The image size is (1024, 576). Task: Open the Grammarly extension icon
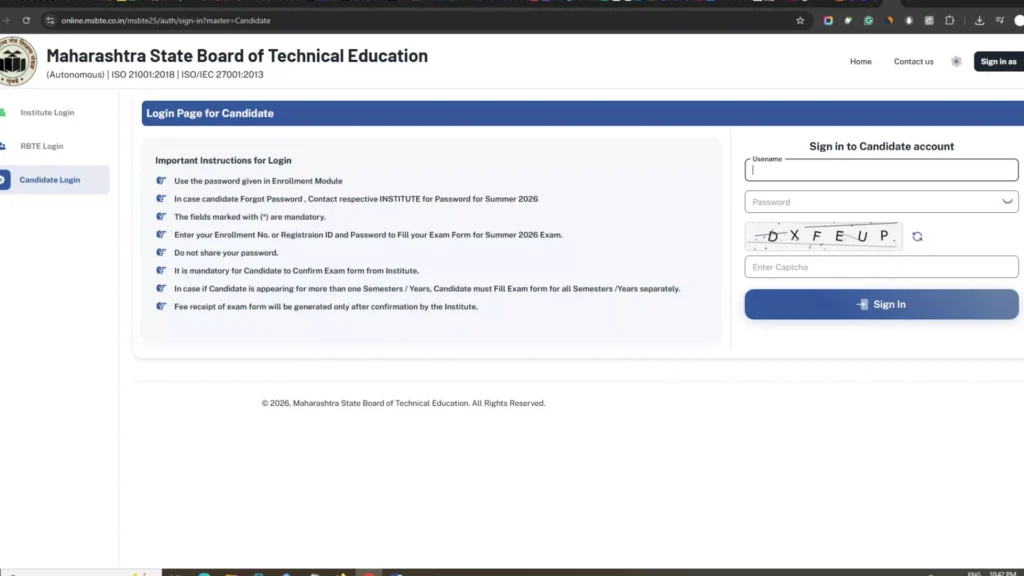[868, 20]
